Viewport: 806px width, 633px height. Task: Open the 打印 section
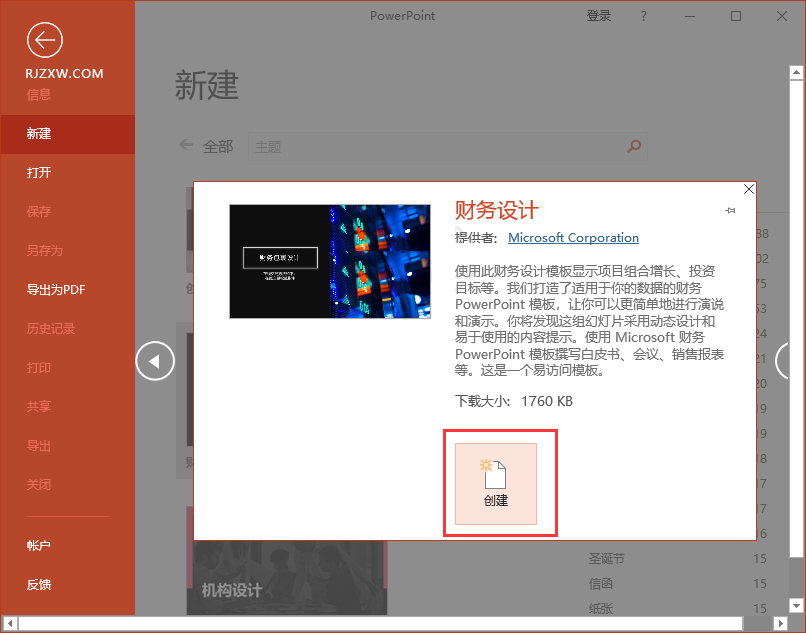tap(40, 367)
